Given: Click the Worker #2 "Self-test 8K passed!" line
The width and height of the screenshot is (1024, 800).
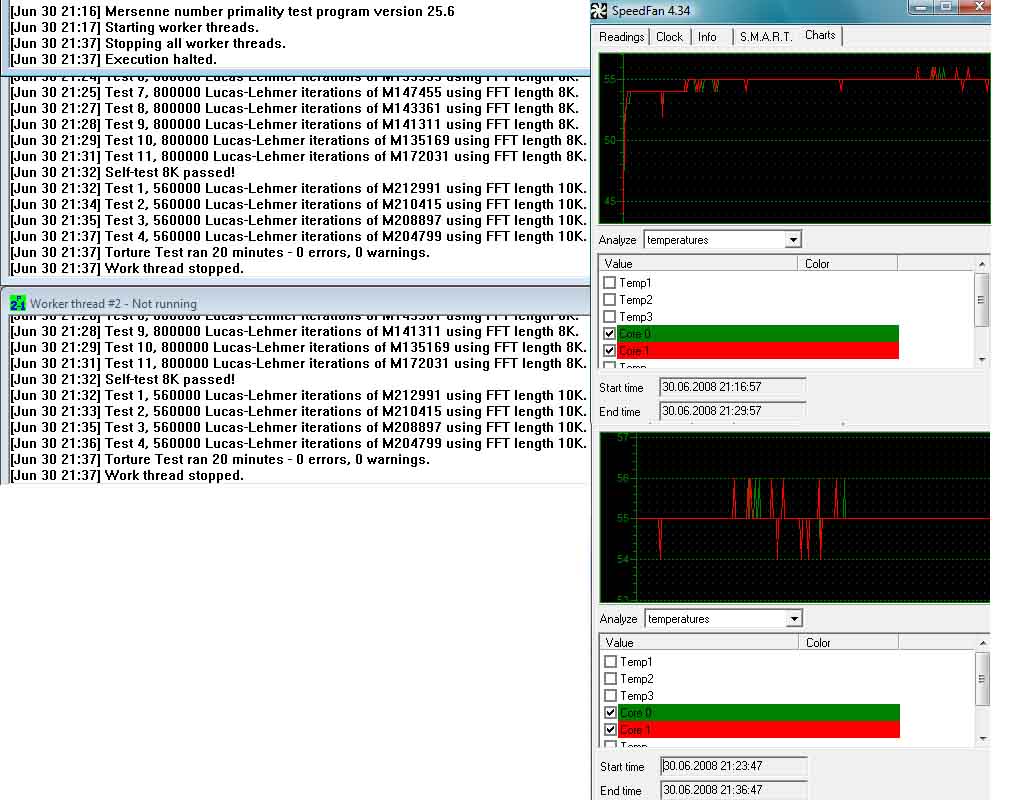Looking at the screenshot, I should tap(122, 379).
